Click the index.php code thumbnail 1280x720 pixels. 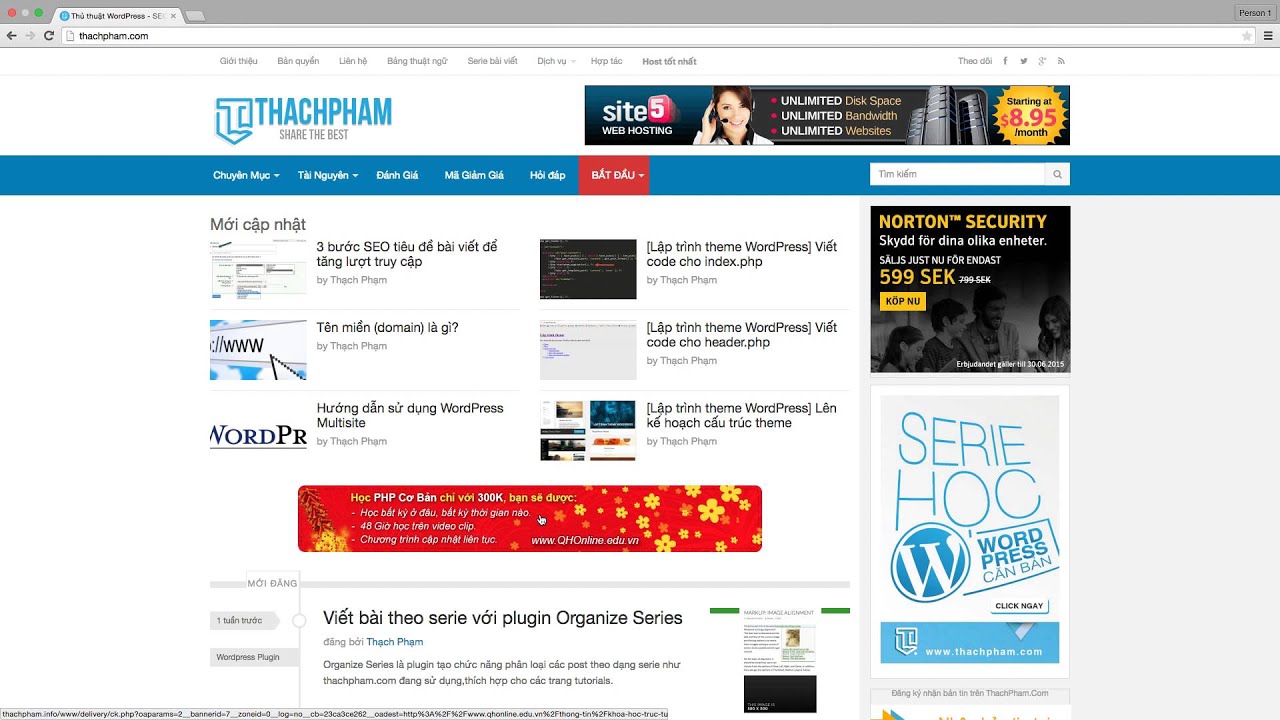click(x=588, y=269)
